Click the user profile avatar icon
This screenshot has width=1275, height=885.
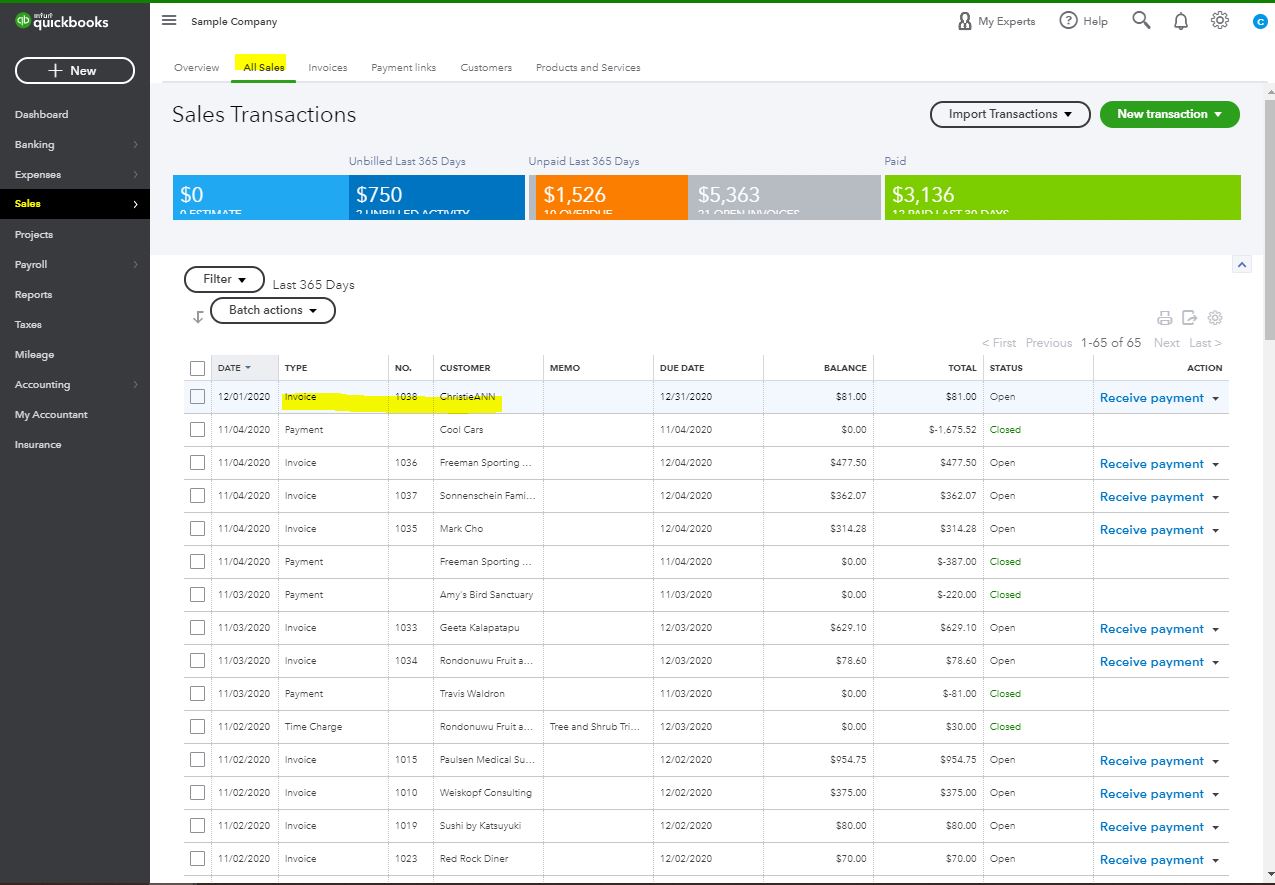(x=1259, y=21)
